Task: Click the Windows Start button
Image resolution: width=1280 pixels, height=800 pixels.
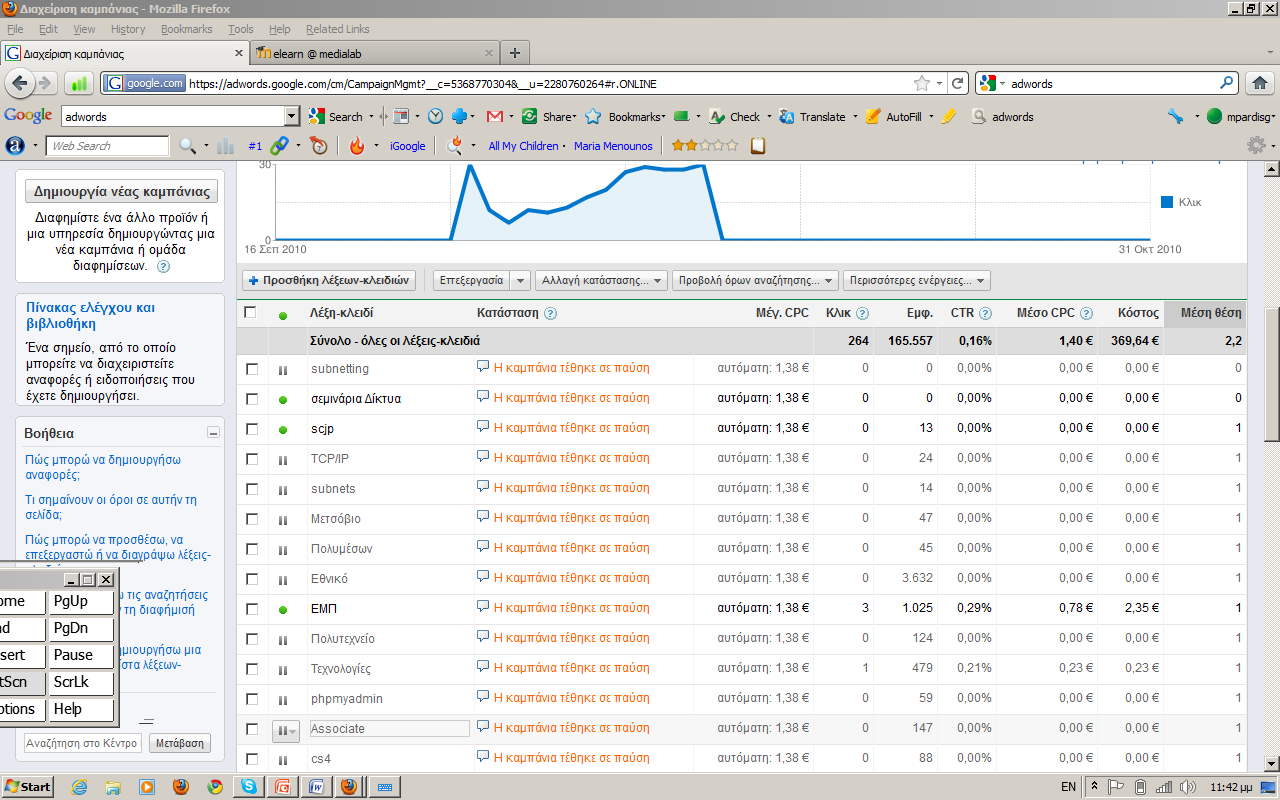Action: 27,786
